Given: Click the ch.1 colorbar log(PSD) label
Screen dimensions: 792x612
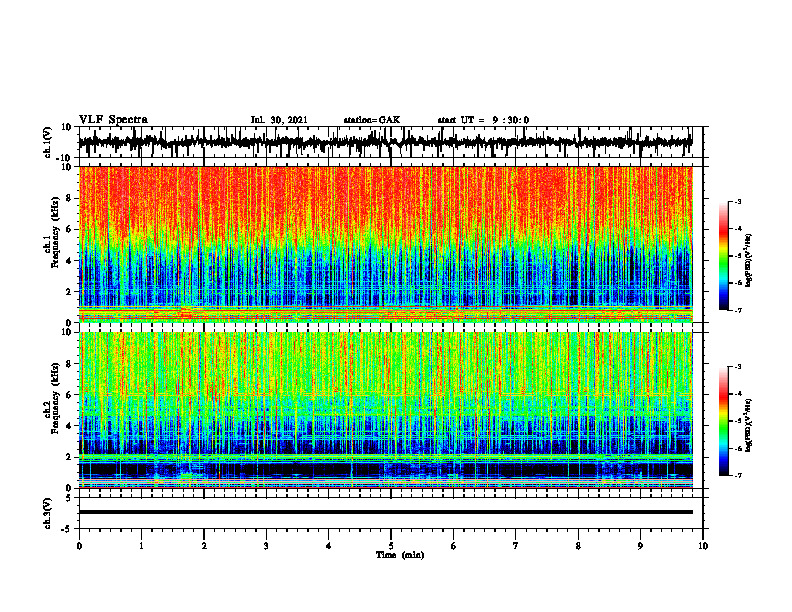Looking at the screenshot, I should [x=748, y=260].
